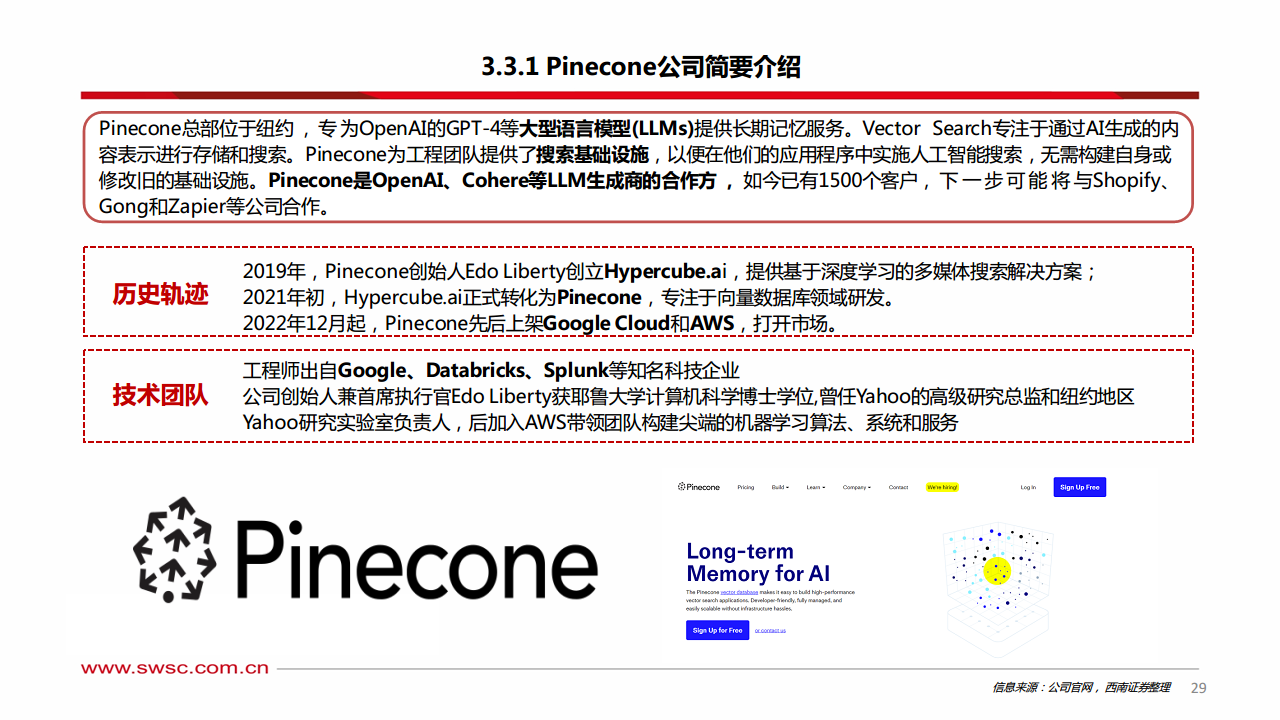The width and height of the screenshot is (1280, 720).
Task: Open the vector database hyperlink
Action: [x=739, y=592]
